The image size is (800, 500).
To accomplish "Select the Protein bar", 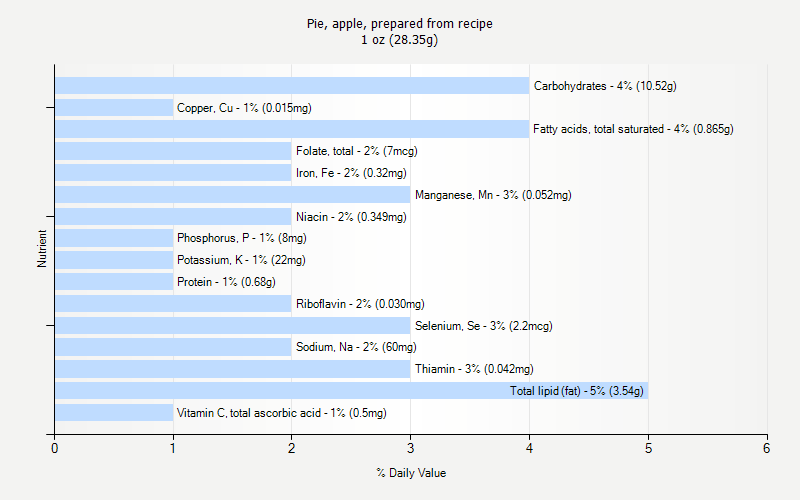I will [114, 282].
